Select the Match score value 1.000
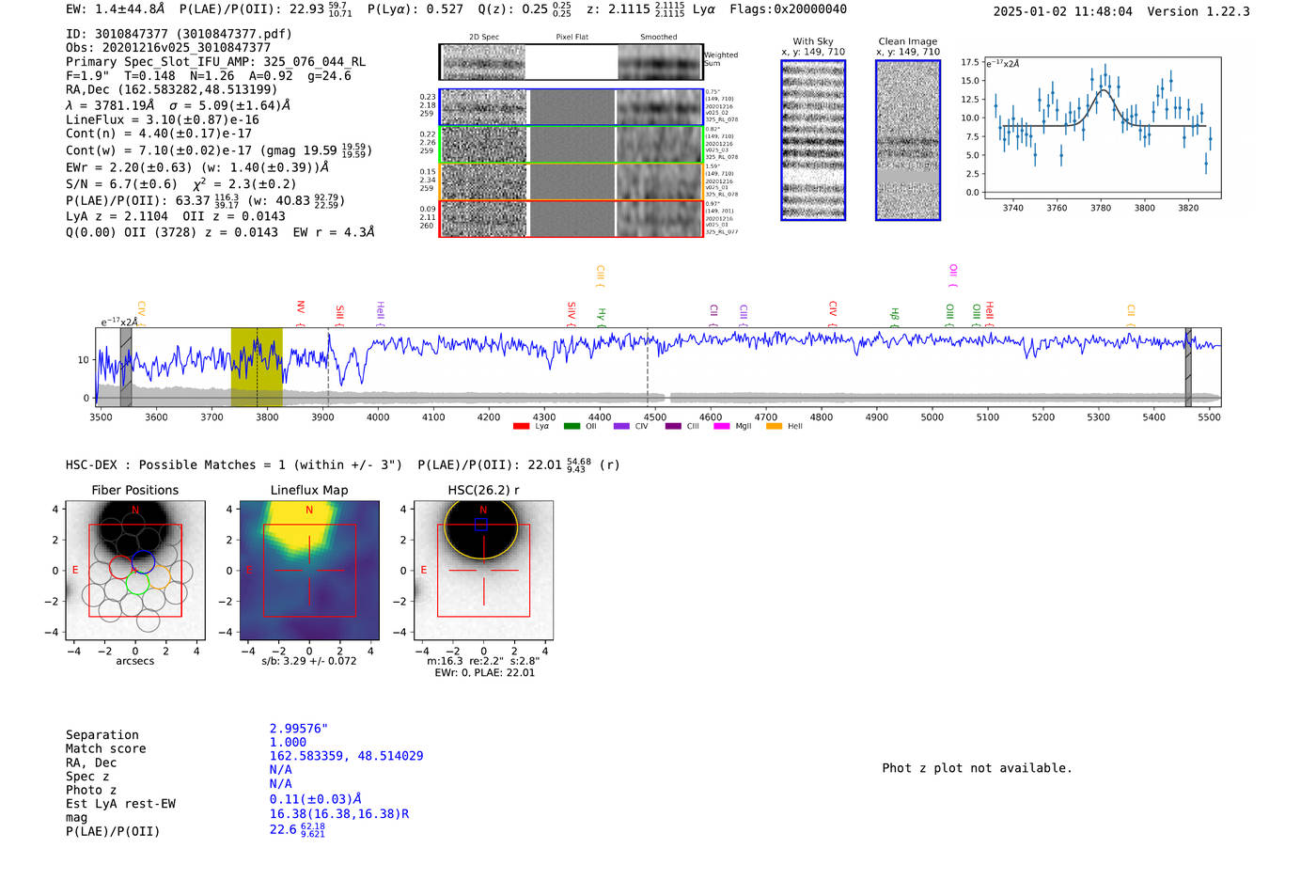 pyautogui.click(x=288, y=742)
